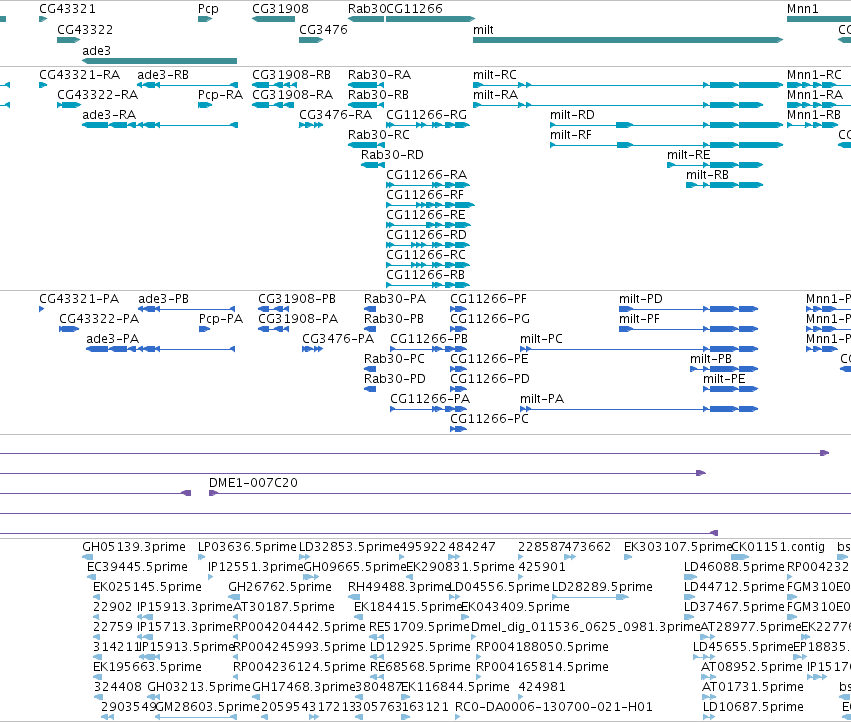Select protein milt-PF

[688, 330]
